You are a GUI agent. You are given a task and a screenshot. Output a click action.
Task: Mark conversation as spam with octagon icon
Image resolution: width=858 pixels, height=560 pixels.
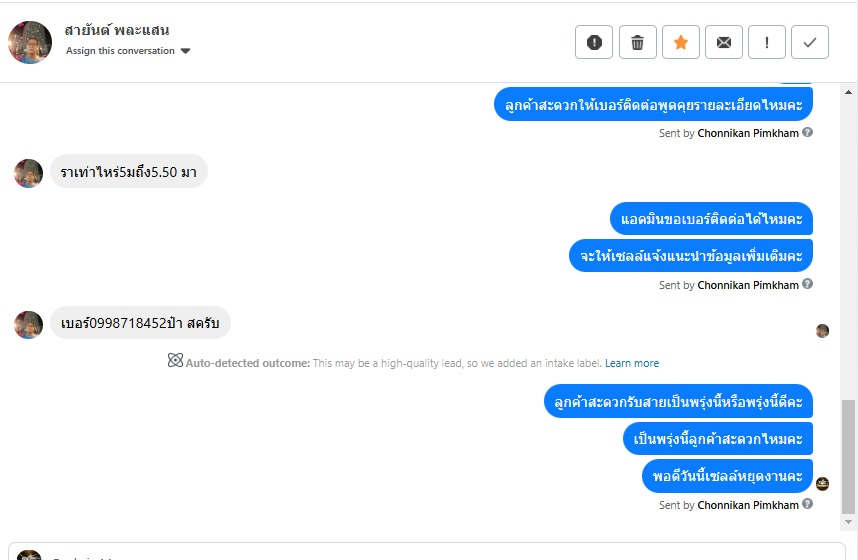tap(594, 42)
